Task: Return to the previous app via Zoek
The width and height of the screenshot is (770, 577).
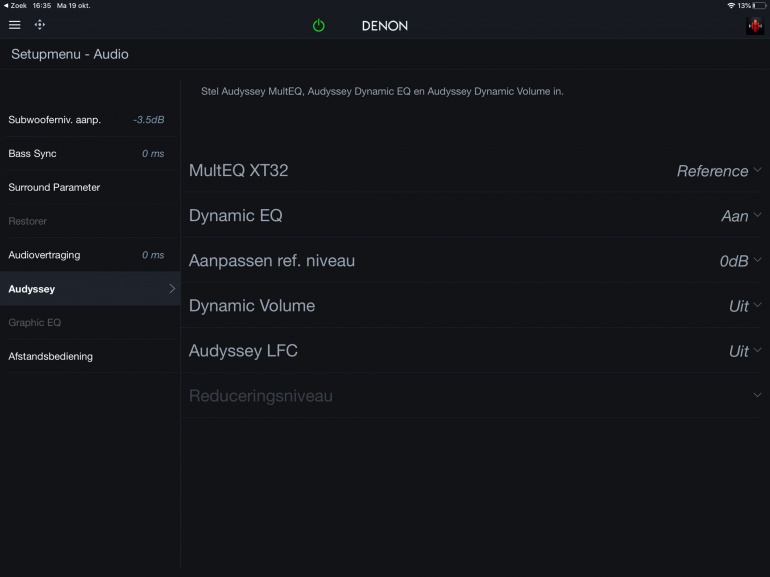Action: (x=15, y=5)
